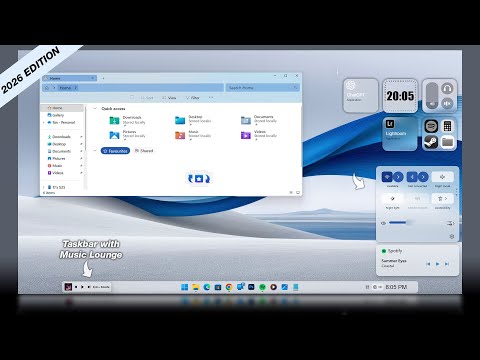This screenshot has height=360, width=480.
Task: Open Google Chrome from the taskbar
Action: click(x=229, y=287)
